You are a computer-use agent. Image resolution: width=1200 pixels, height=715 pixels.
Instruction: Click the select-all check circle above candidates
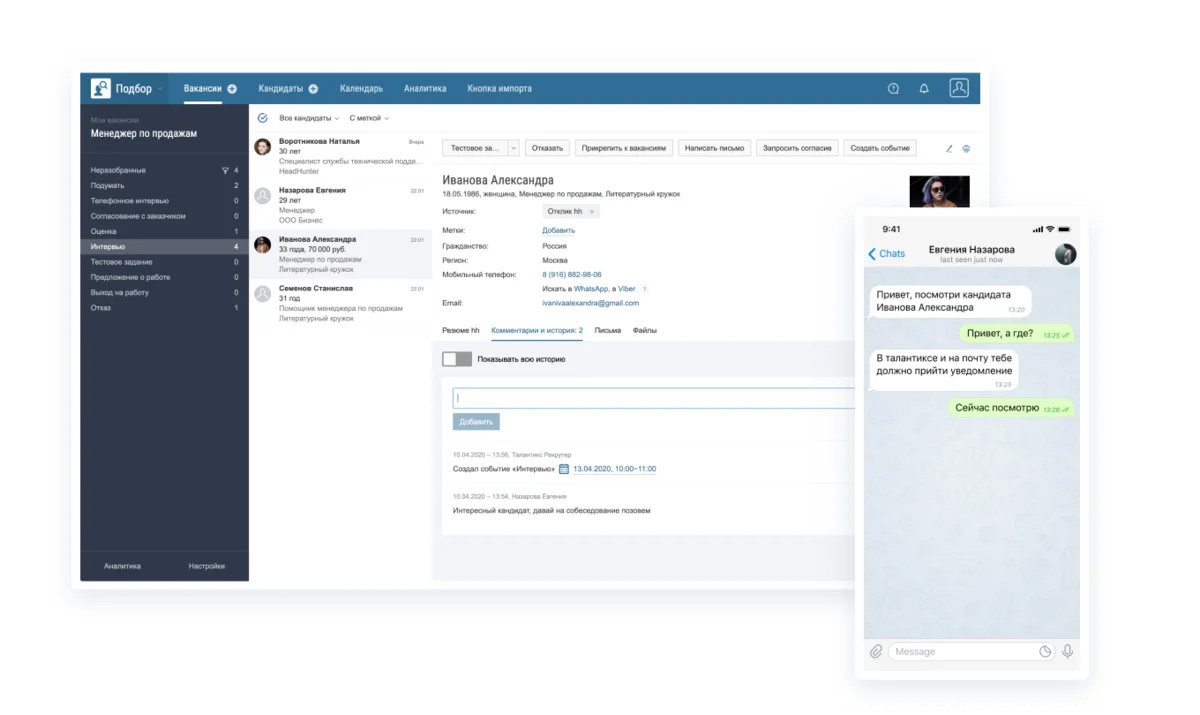[x=262, y=118]
